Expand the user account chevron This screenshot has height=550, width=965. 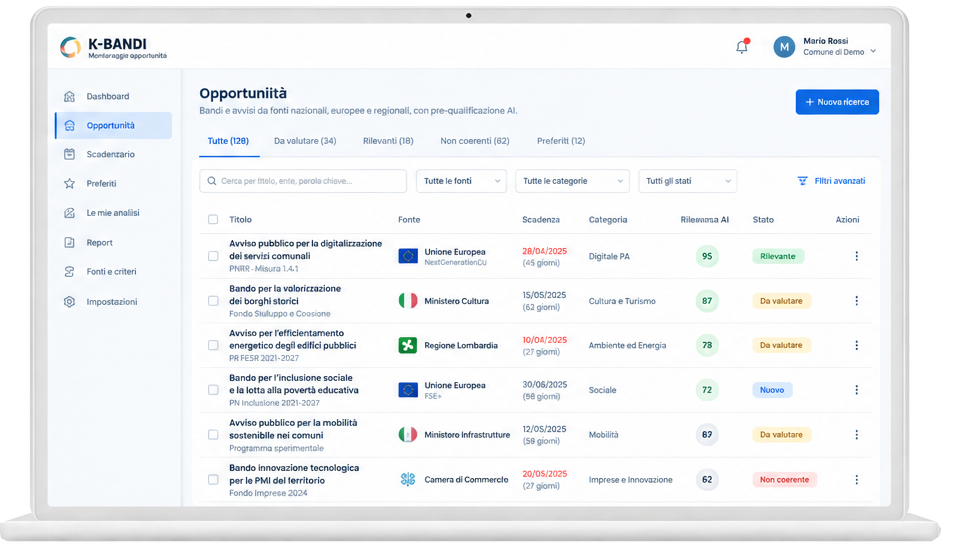coord(873,52)
